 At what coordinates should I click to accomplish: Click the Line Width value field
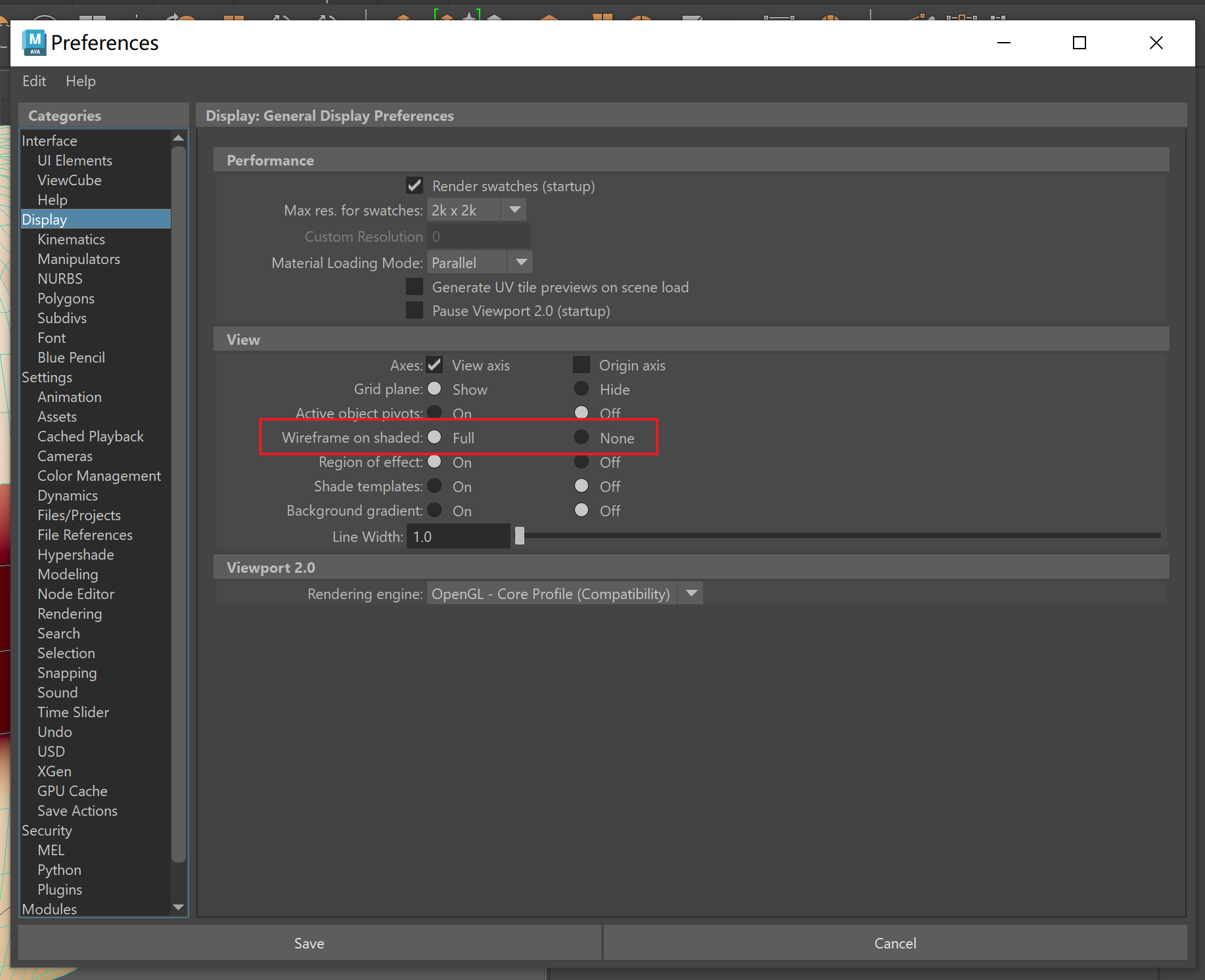tap(459, 537)
